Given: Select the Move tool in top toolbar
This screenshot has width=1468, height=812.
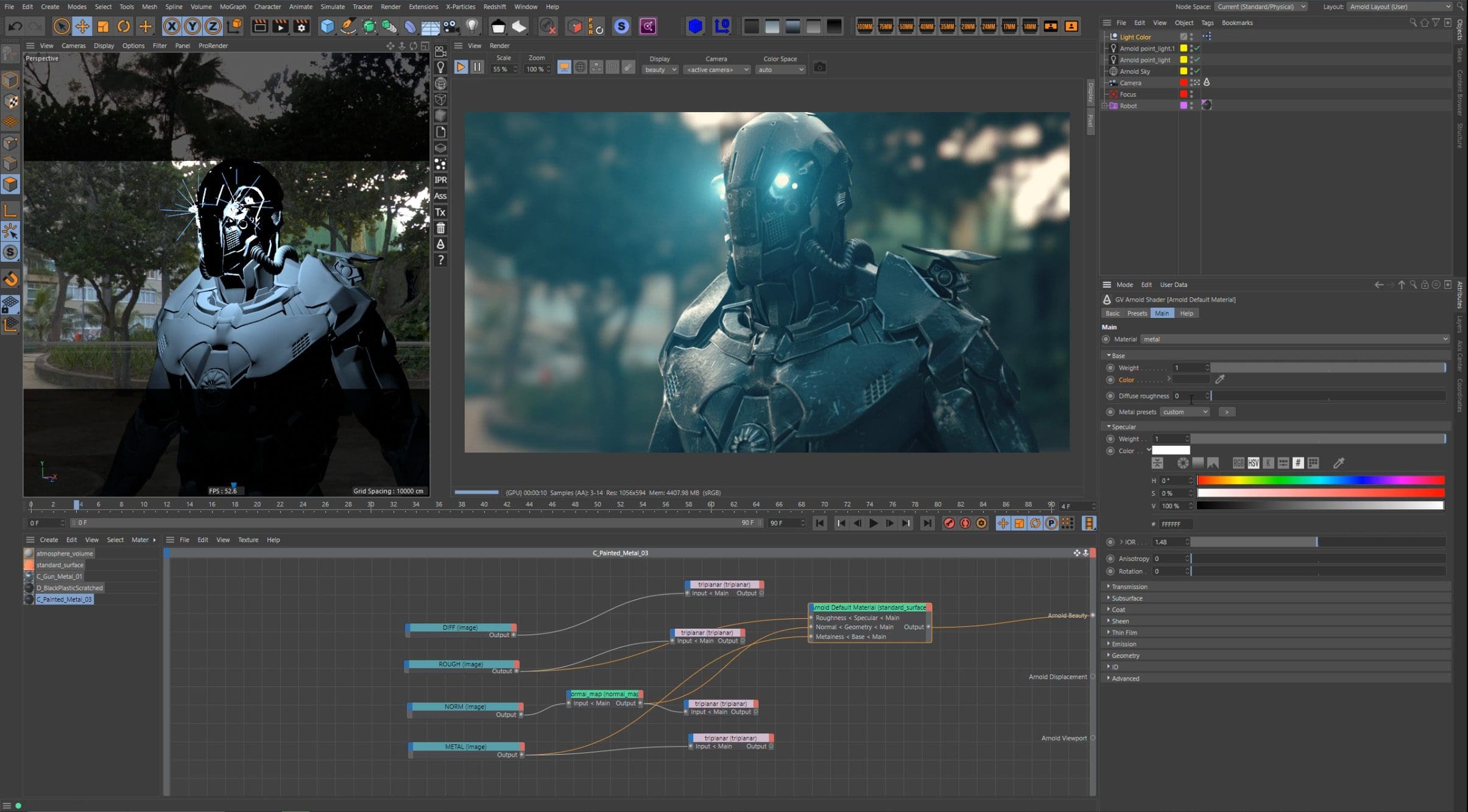Looking at the screenshot, I should coord(82,26).
